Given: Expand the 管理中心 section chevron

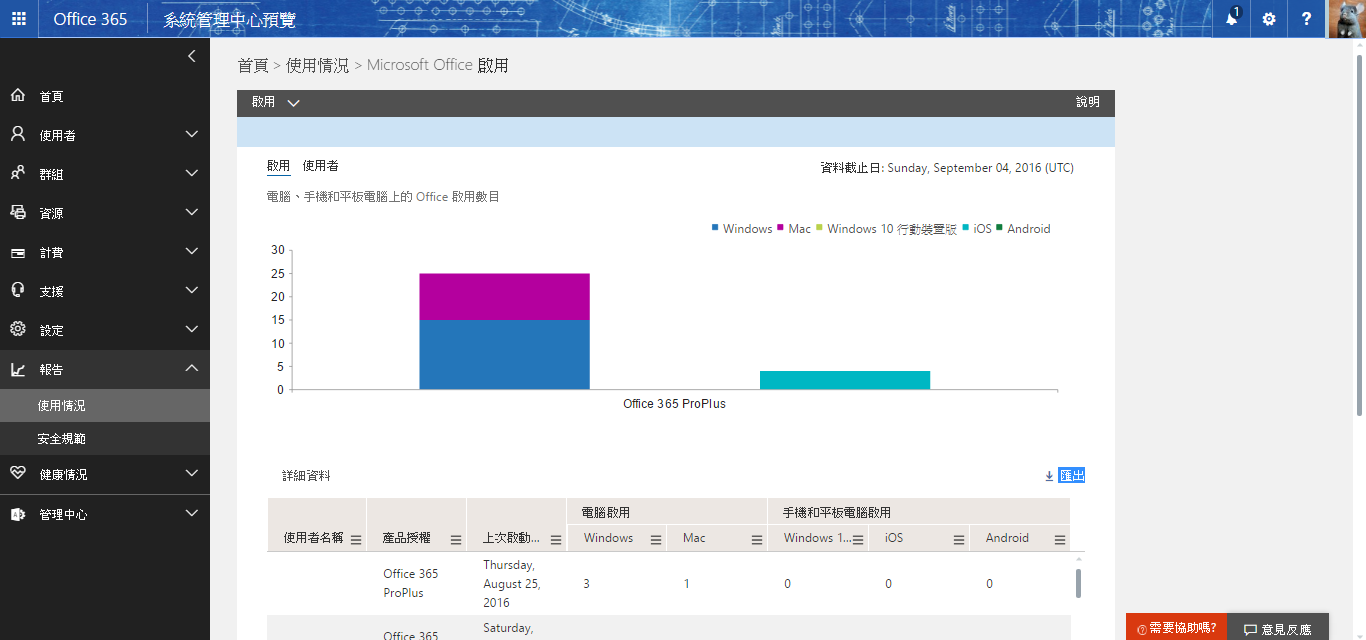Looking at the screenshot, I should (192, 514).
